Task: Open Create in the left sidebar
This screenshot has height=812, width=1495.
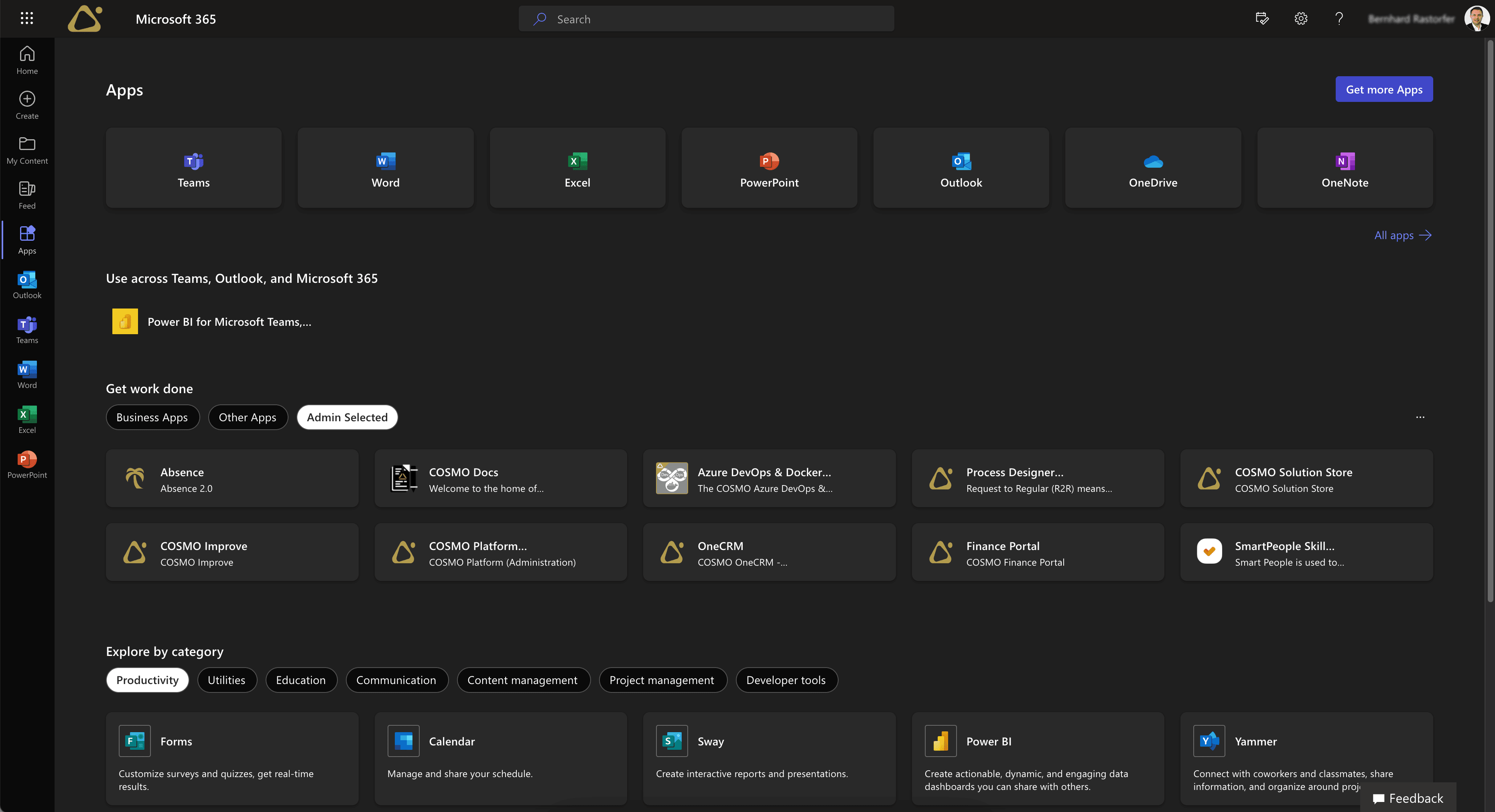Action: (x=27, y=105)
